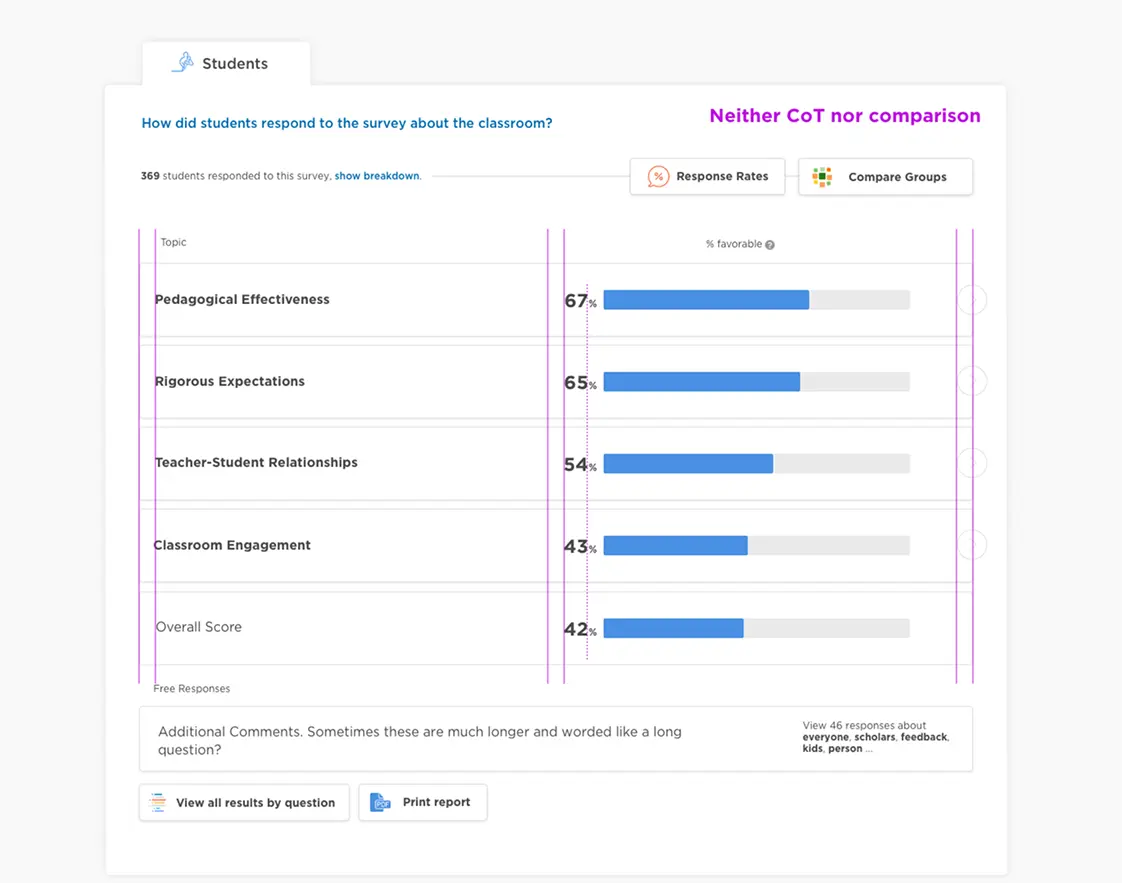Expand the circle beside the Pedagogical Effectiveness row
This screenshot has width=1122, height=883.
971,299
